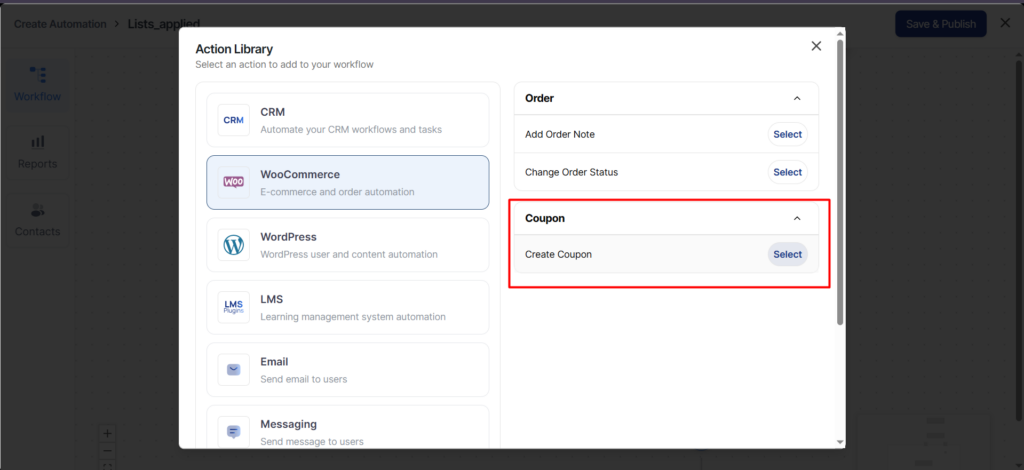
Task: Click Save & Publish button
Action: (940, 24)
